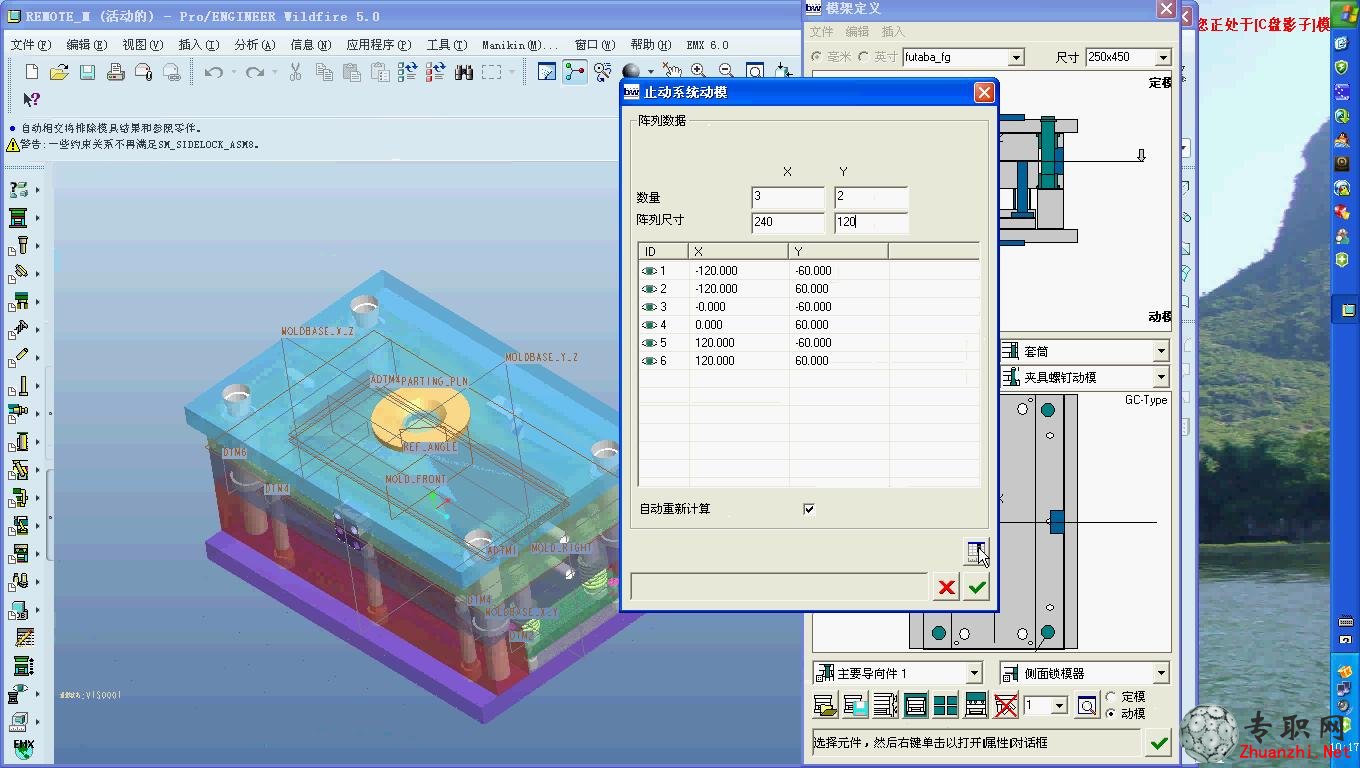This screenshot has width=1360, height=768.
Task: Open the 250x450 size dropdown
Action: tap(1162, 58)
